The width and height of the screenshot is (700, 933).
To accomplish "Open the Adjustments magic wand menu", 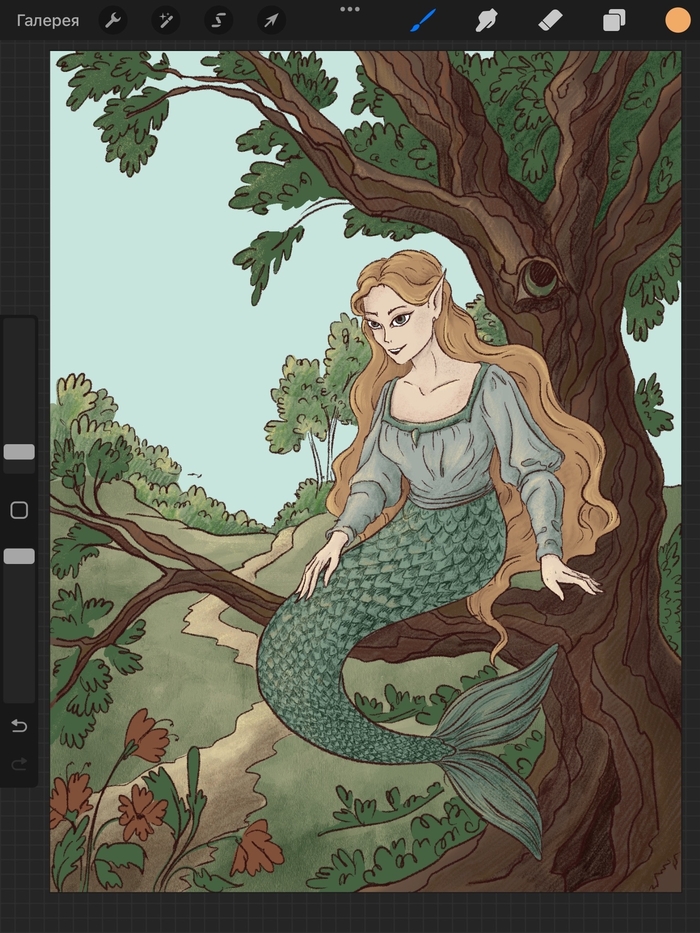I will click(x=165, y=20).
